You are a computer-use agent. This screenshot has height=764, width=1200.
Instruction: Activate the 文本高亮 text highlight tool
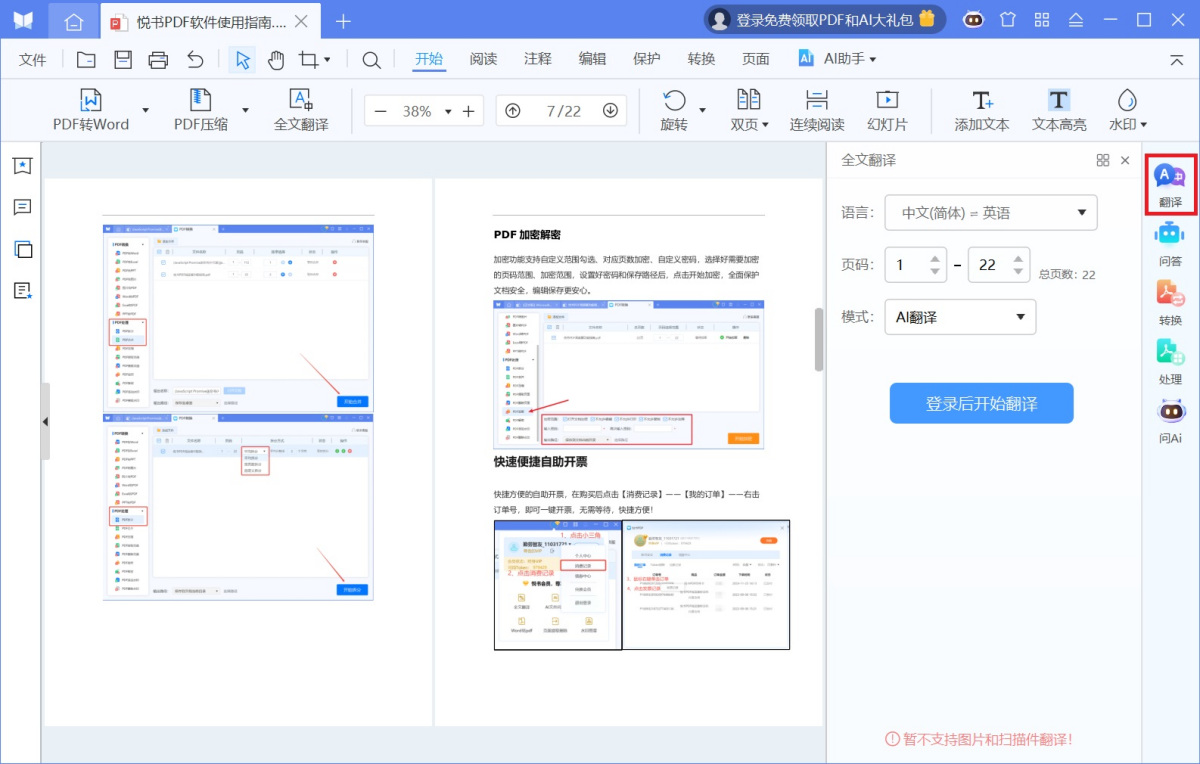pos(1058,110)
